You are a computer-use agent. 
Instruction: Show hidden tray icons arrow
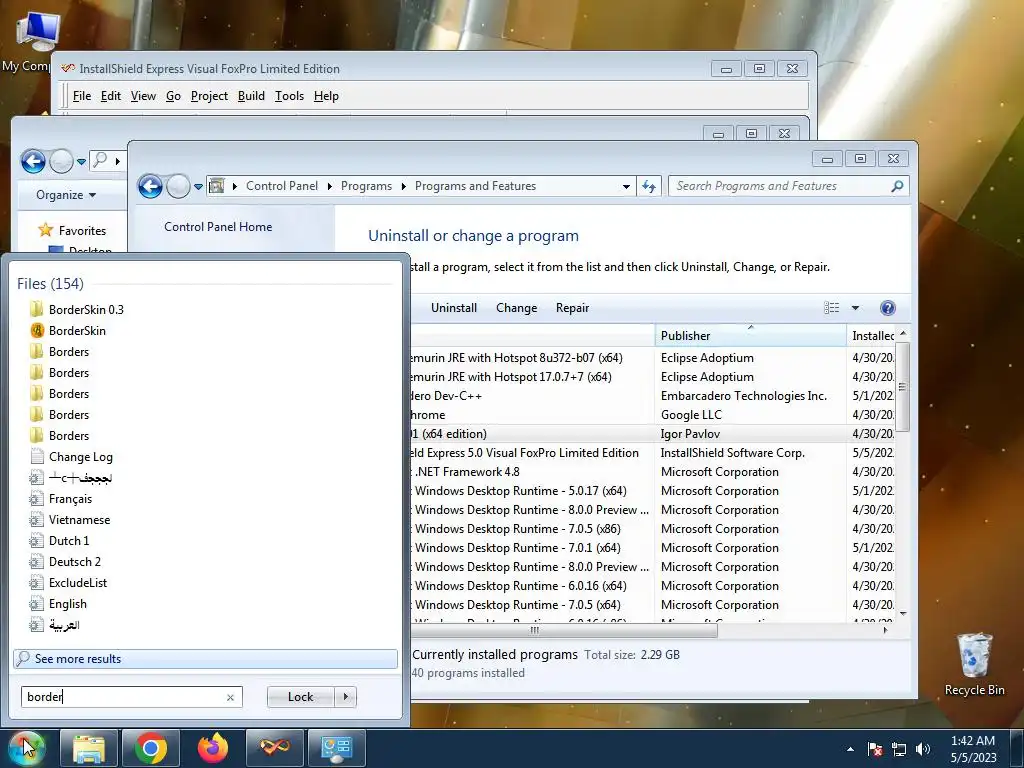click(850, 749)
